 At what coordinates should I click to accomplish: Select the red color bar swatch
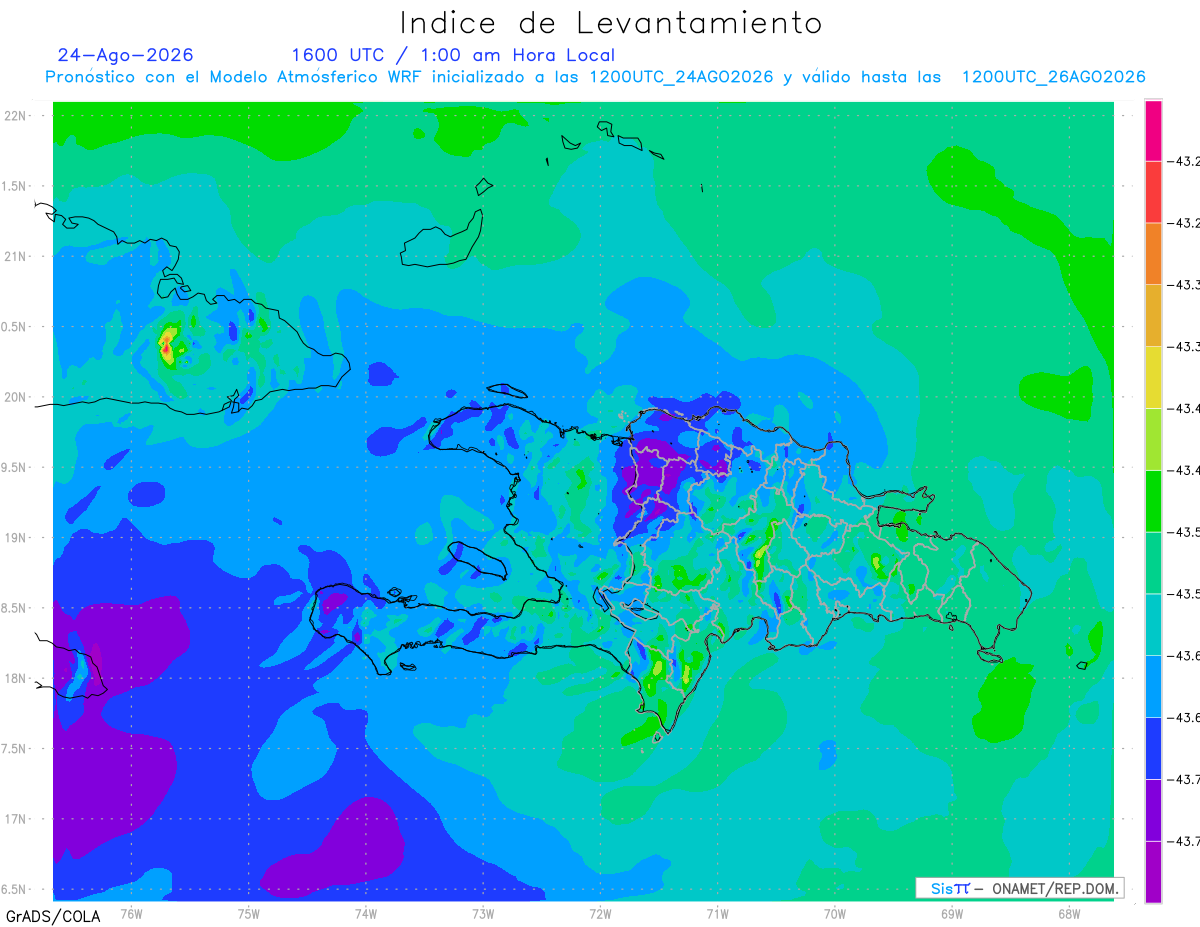tap(1153, 192)
